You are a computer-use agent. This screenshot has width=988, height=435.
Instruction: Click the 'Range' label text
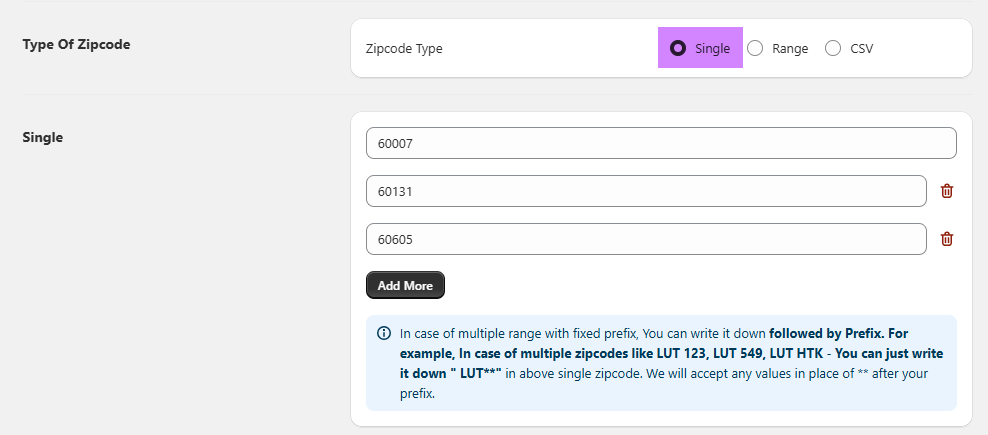790,48
